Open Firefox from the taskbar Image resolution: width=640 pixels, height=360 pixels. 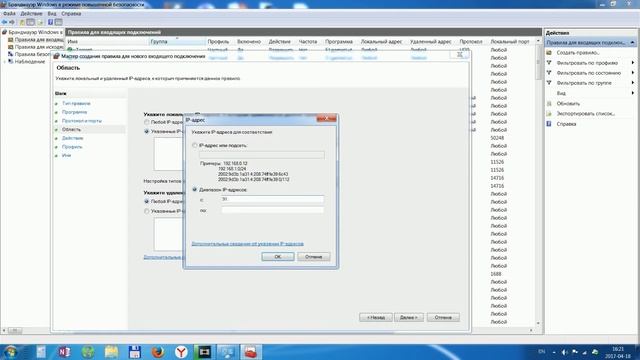click(x=158, y=352)
